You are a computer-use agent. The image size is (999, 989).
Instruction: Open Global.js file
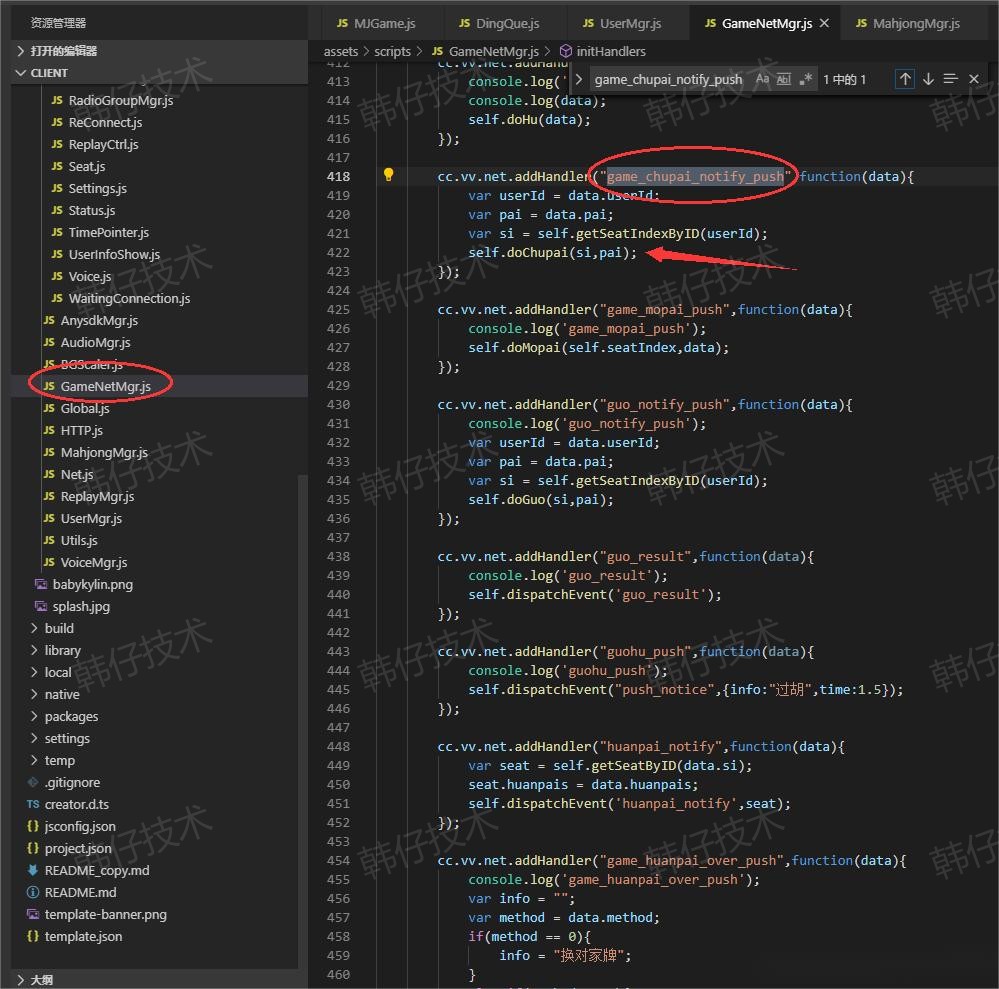pyautogui.click(x=85, y=408)
